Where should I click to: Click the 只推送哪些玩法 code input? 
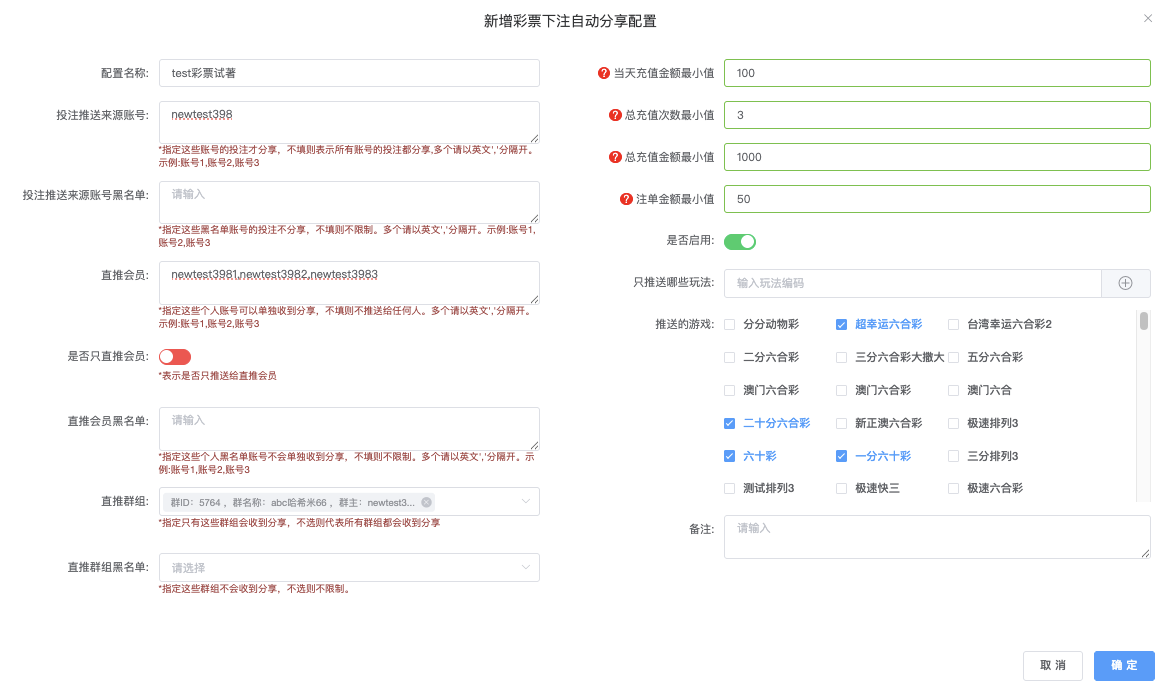912,283
